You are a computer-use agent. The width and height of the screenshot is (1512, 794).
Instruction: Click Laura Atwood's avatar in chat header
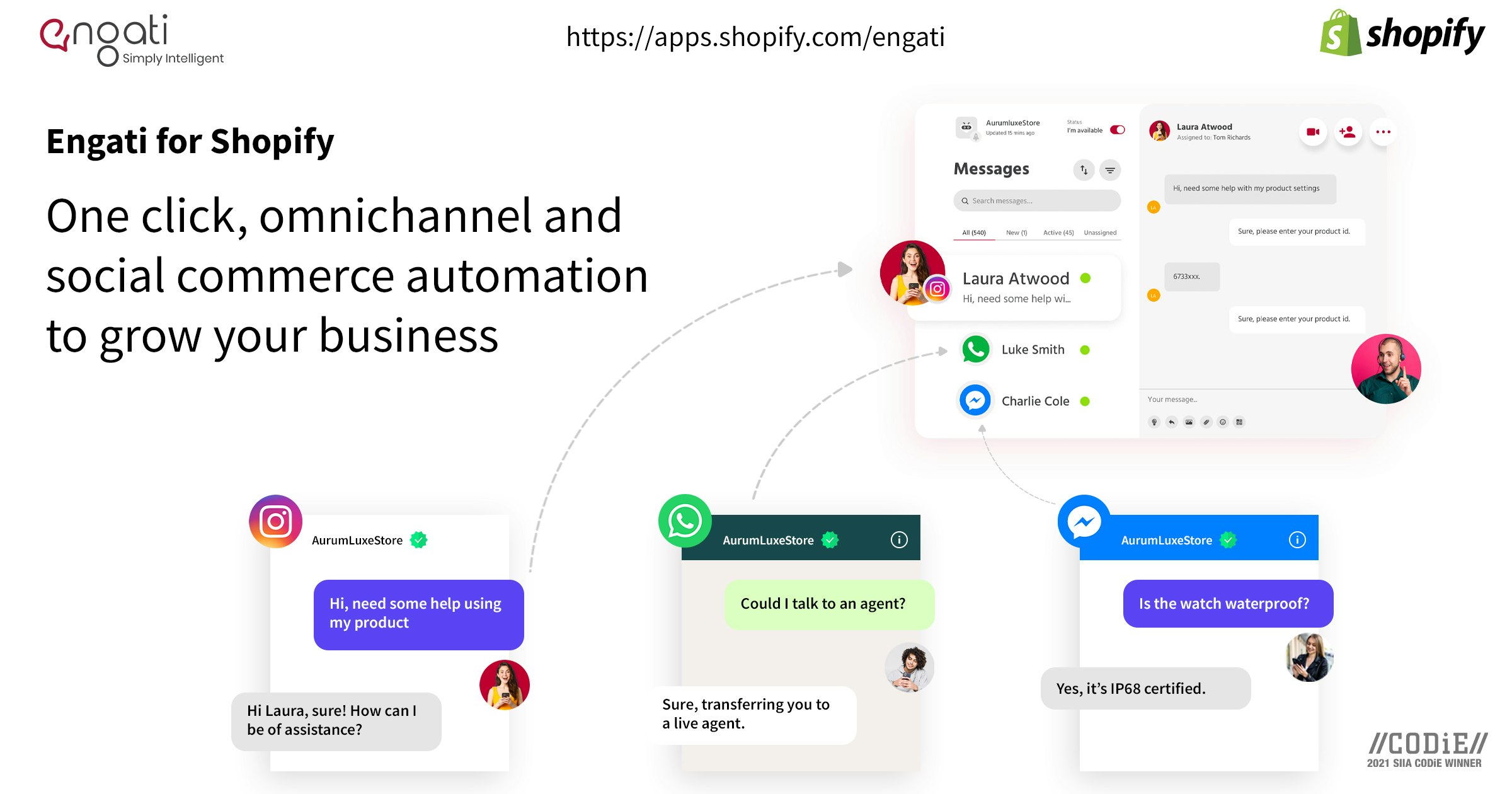(1160, 131)
